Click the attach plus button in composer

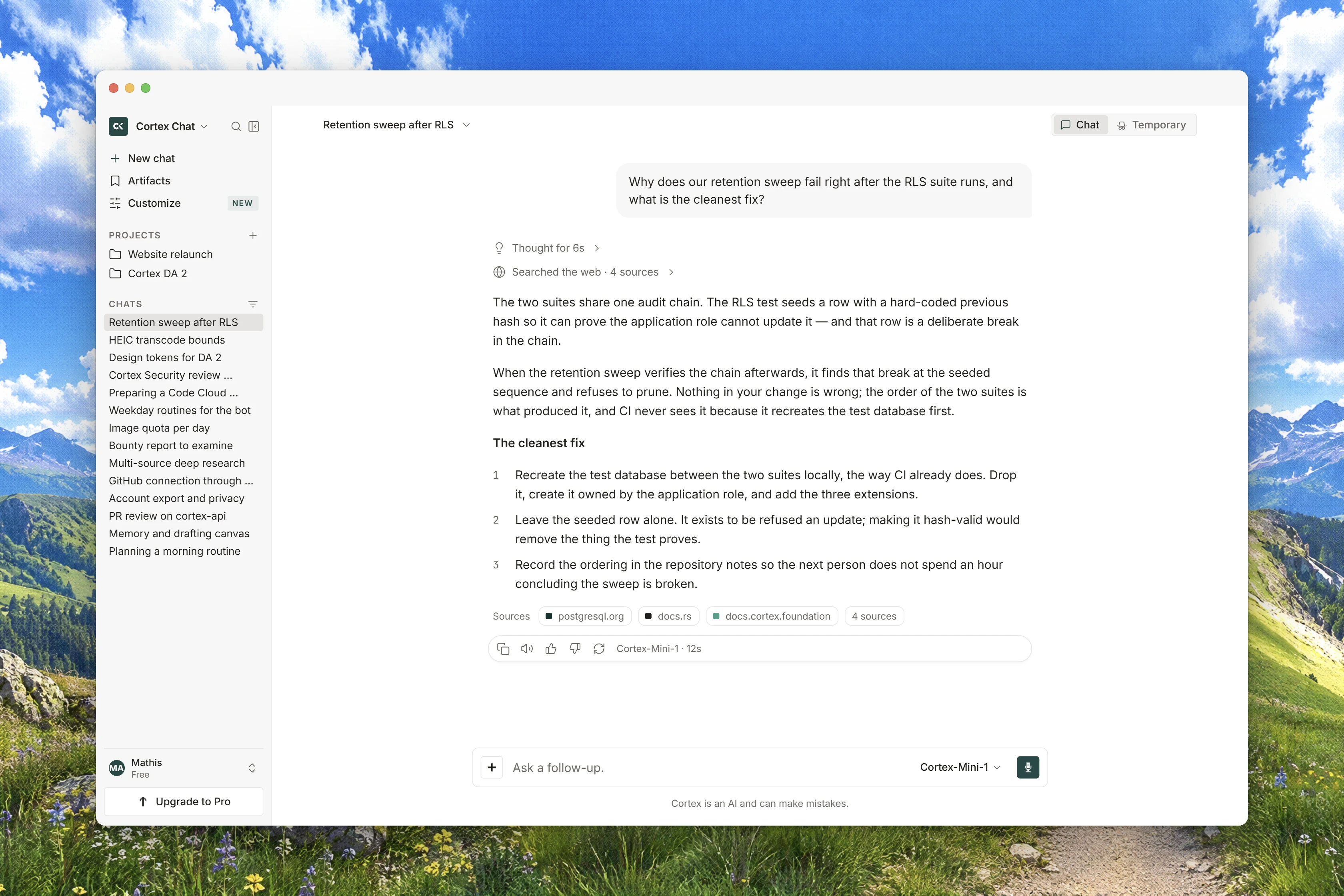pyautogui.click(x=492, y=768)
